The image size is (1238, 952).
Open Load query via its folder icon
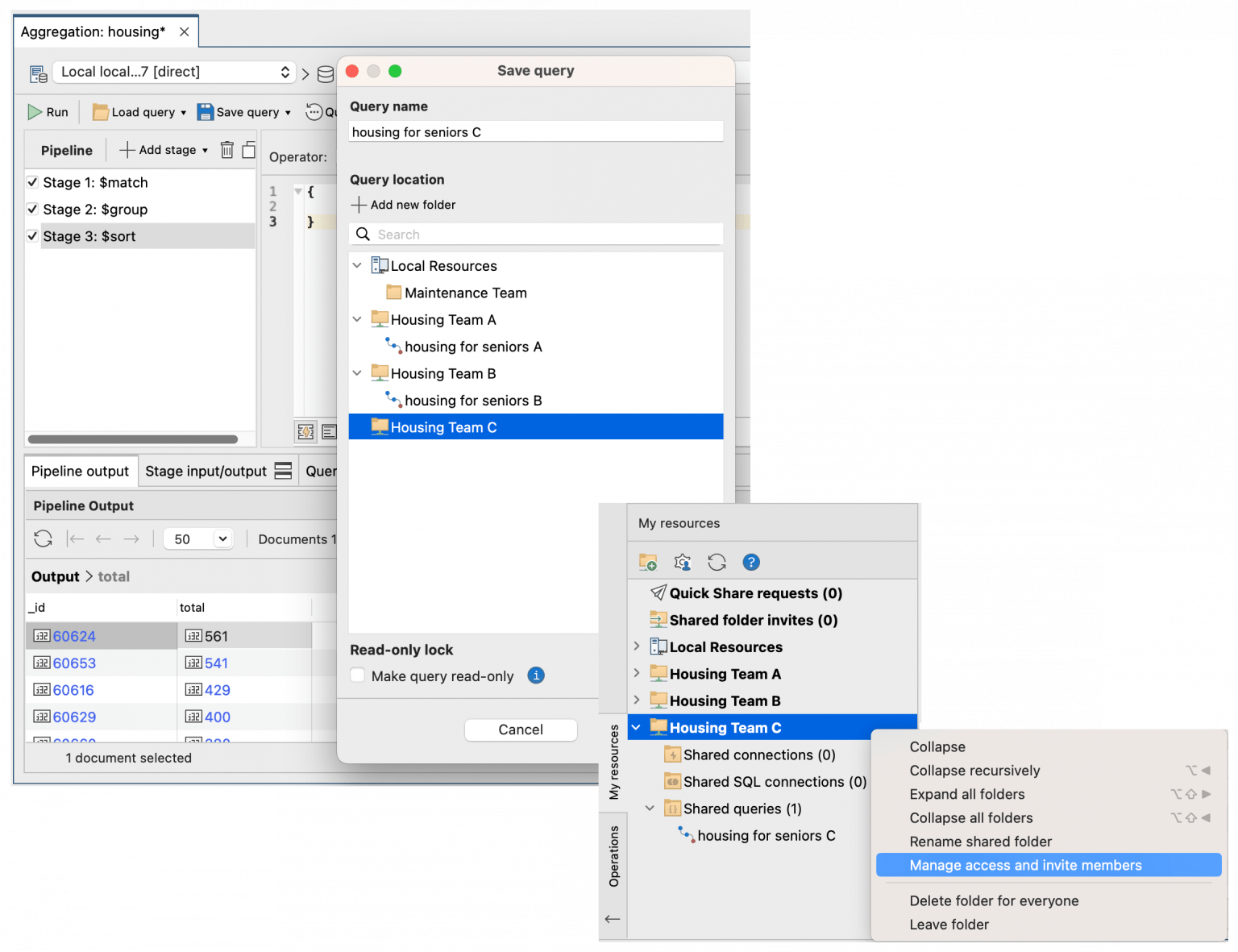pyautogui.click(x=100, y=112)
